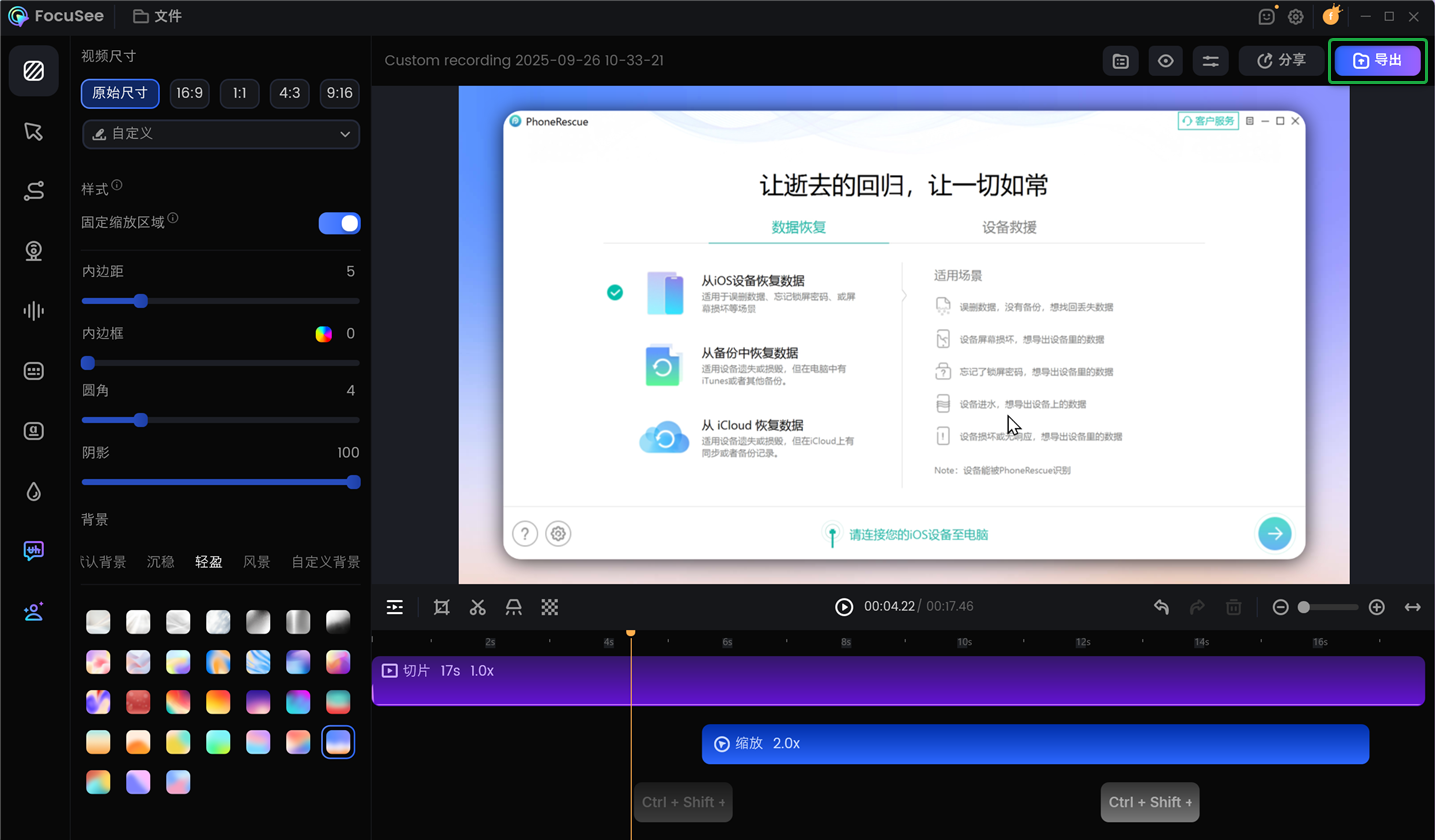Open the watermark droplet sidebar tab

[34, 491]
